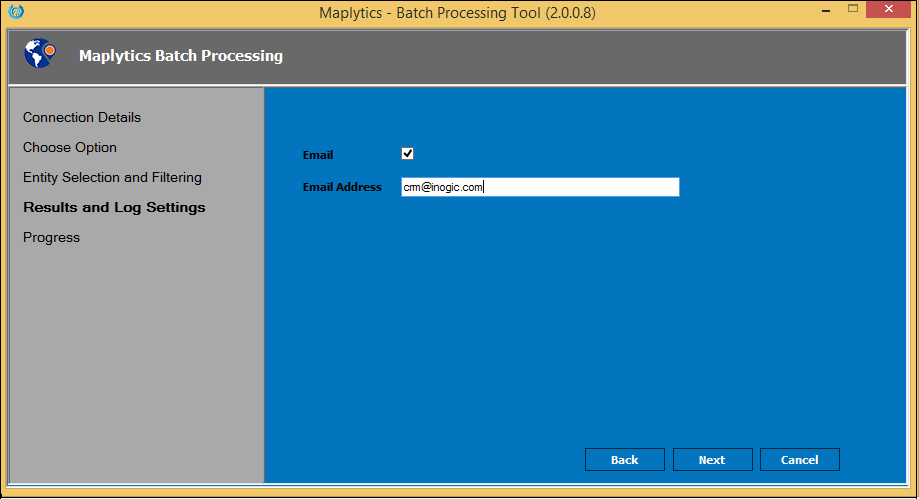Cancel the batch processing wizard

[x=799, y=460]
